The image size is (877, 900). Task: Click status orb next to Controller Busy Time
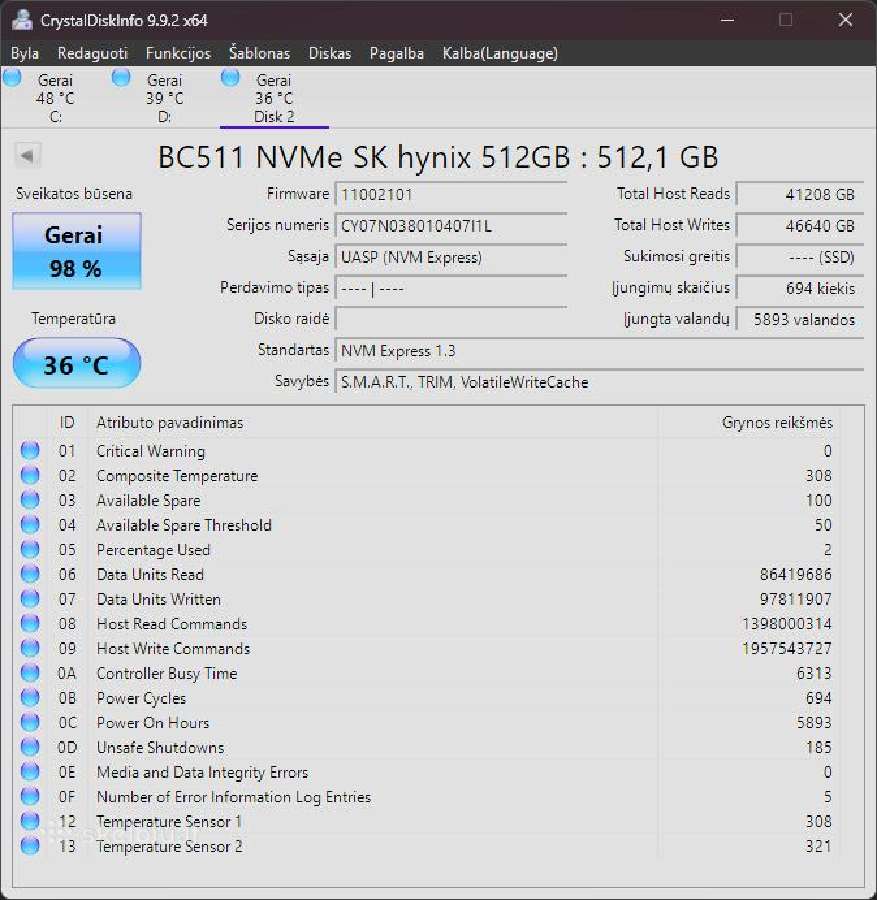coord(30,673)
